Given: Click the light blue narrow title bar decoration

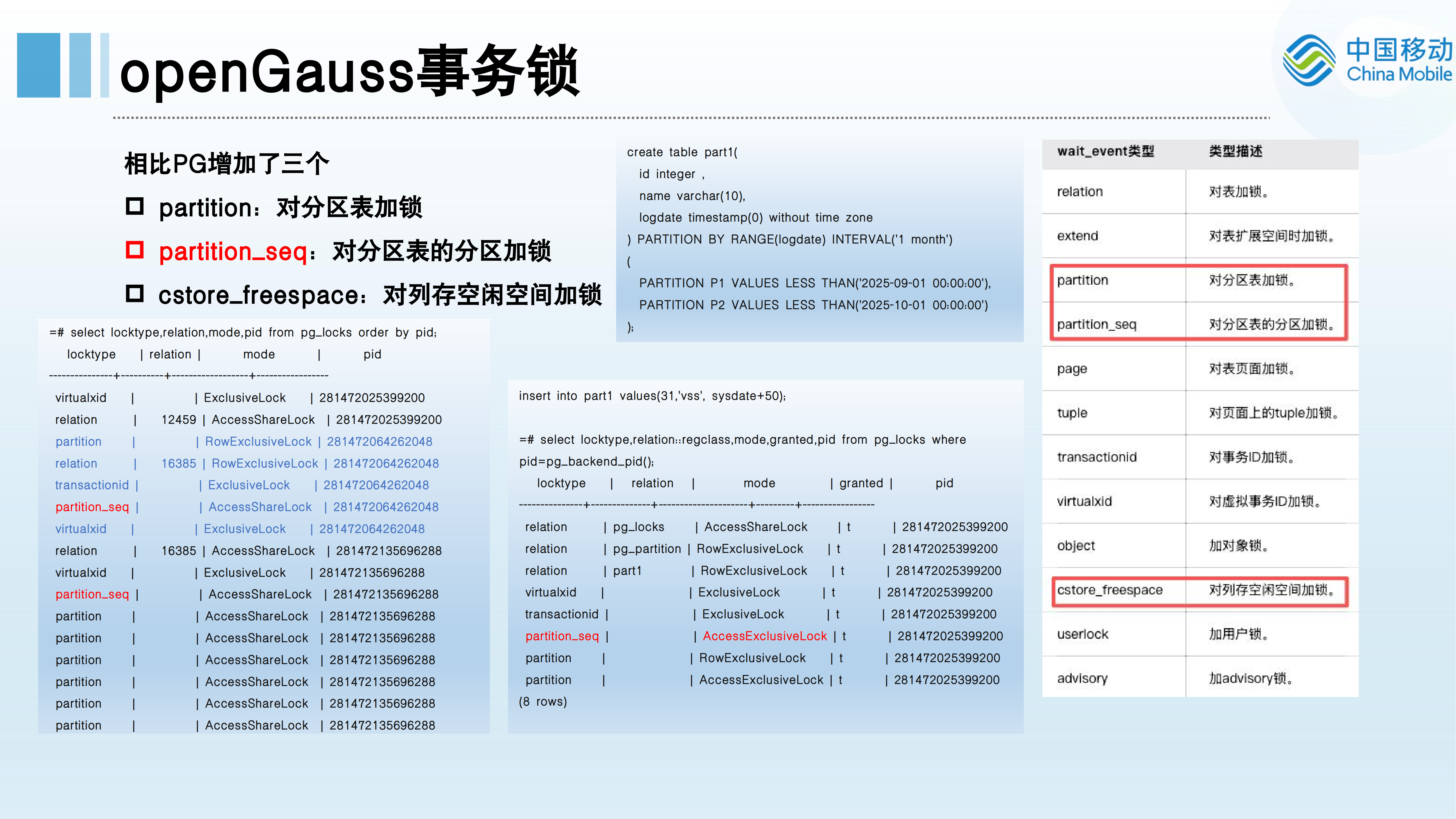Looking at the screenshot, I should click(104, 65).
